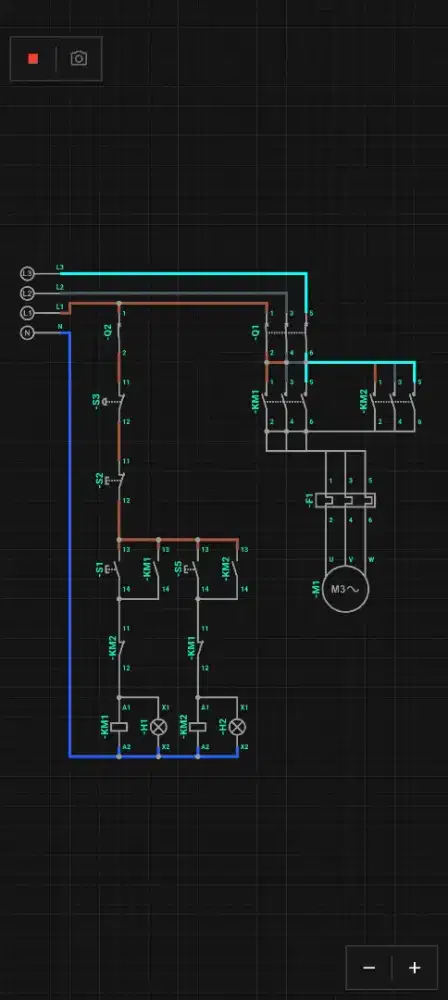Take a screenshot with the camera icon
This screenshot has width=448, height=1000.
click(x=78, y=59)
